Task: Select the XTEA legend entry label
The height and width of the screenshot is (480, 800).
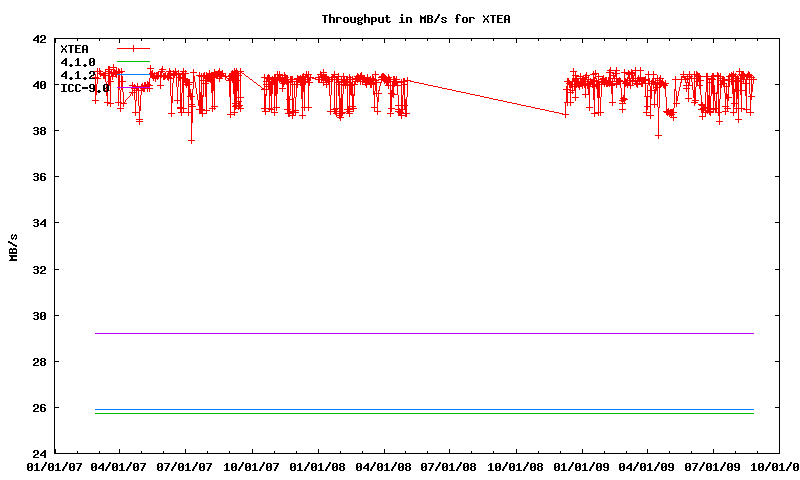Action: (x=75, y=48)
